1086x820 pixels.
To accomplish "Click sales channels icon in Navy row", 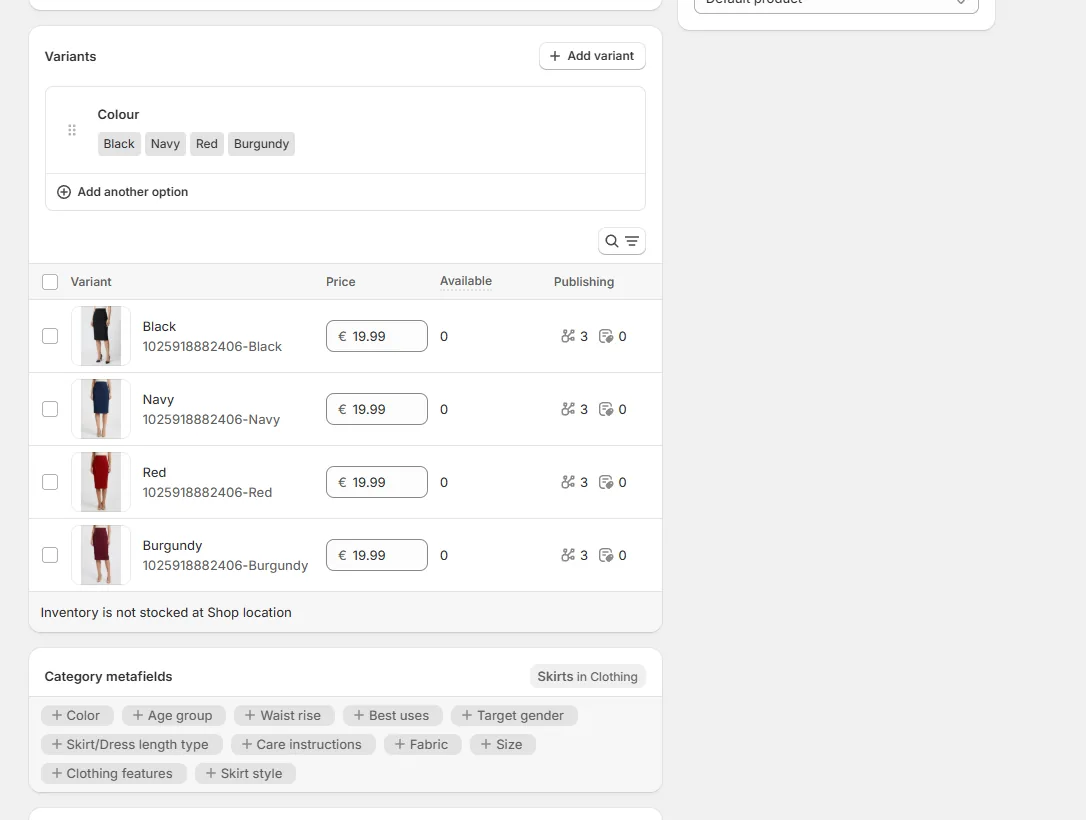I will point(568,409).
